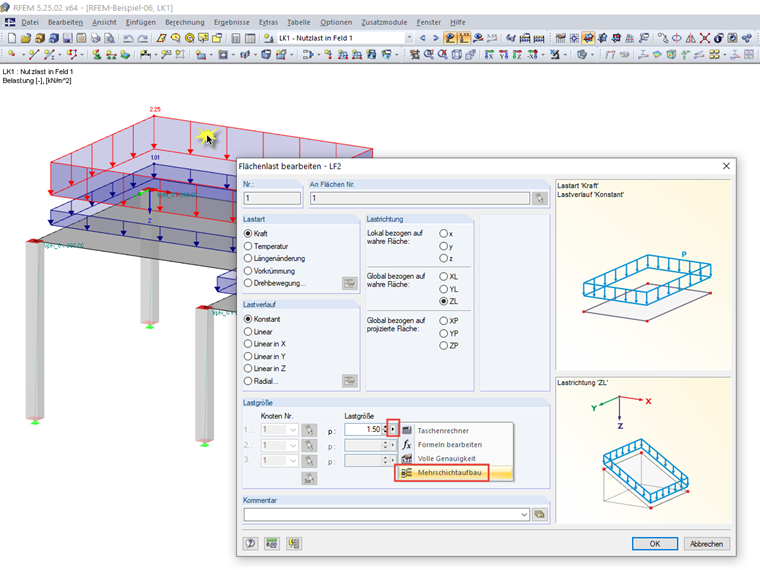Open first Knoten Nr. dropdown
Image resolution: width=760 pixels, height=570 pixels.
pyautogui.click(x=293, y=430)
